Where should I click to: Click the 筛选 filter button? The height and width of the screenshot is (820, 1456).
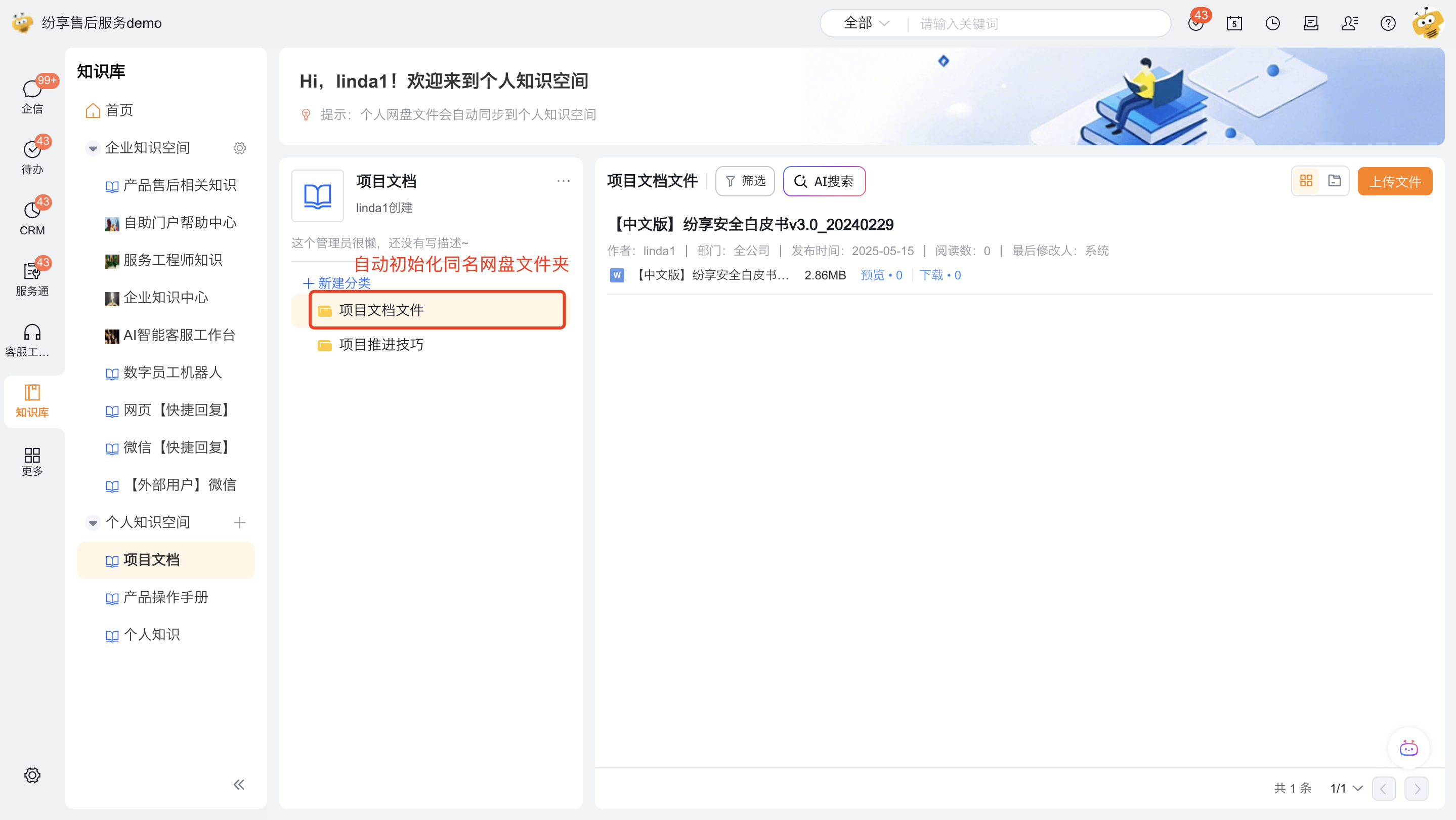(744, 181)
